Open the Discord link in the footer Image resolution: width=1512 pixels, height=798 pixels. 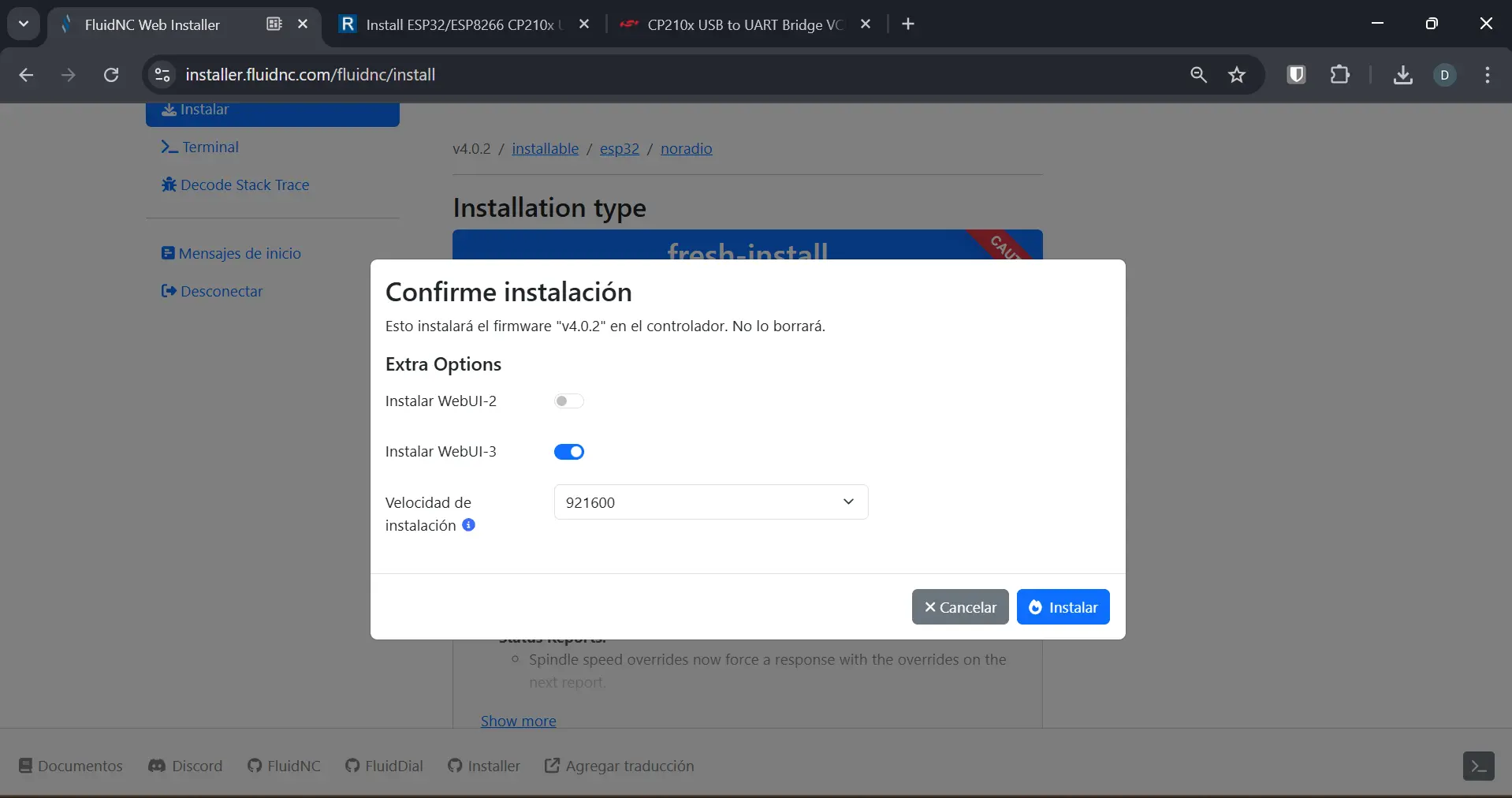point(186,766)
